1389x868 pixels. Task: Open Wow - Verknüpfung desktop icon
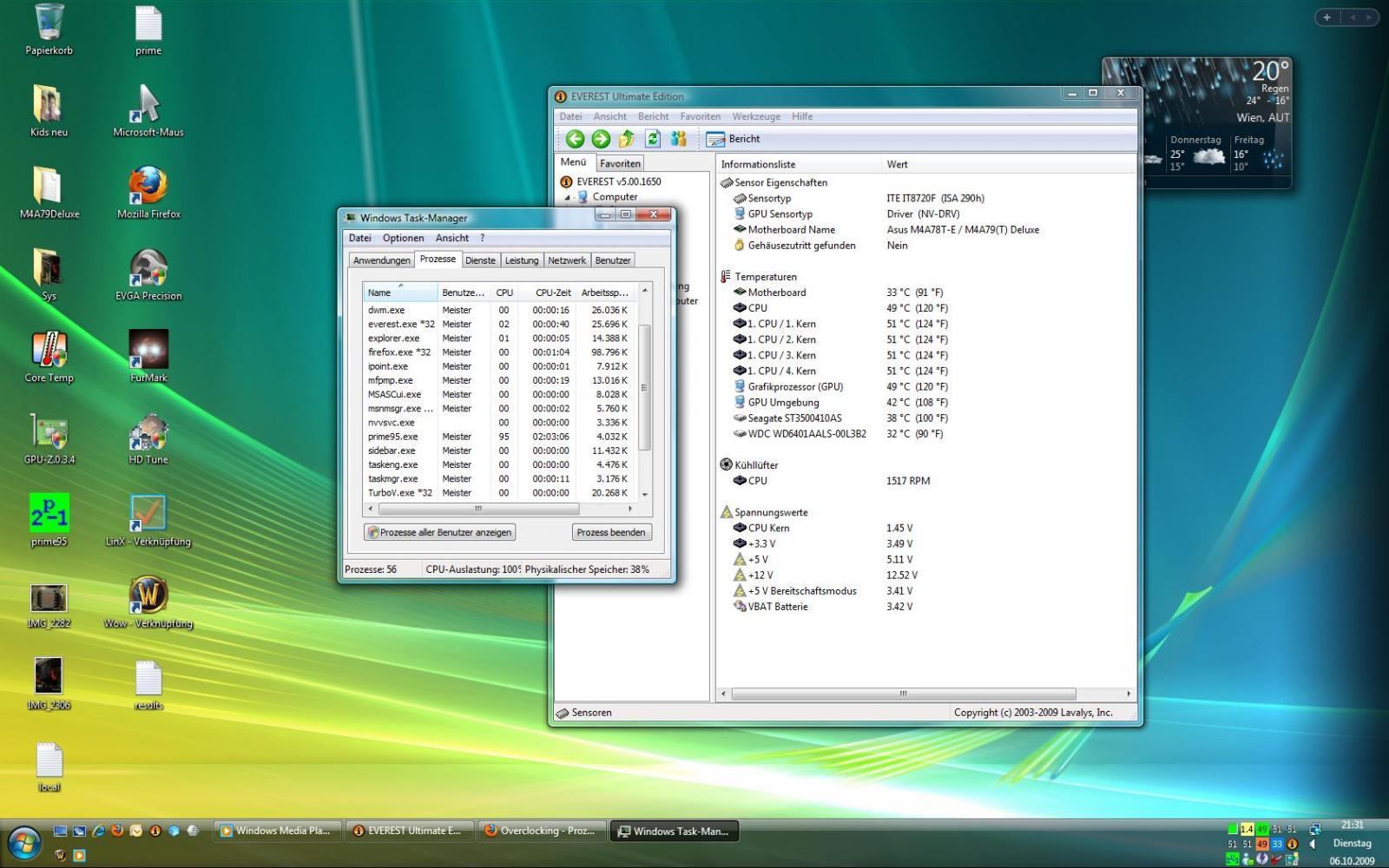[148, 602]
